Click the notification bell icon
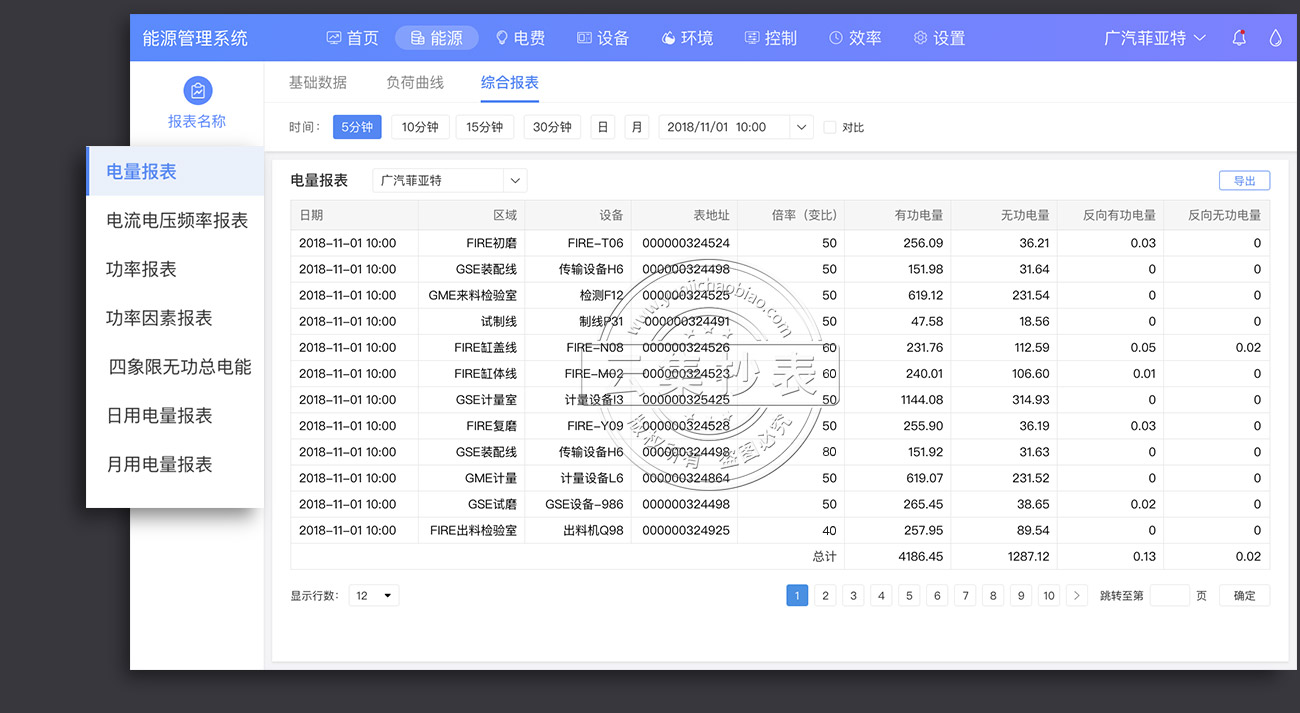The height and width of the screenshot is (713, 1300). coord(1240,38)
